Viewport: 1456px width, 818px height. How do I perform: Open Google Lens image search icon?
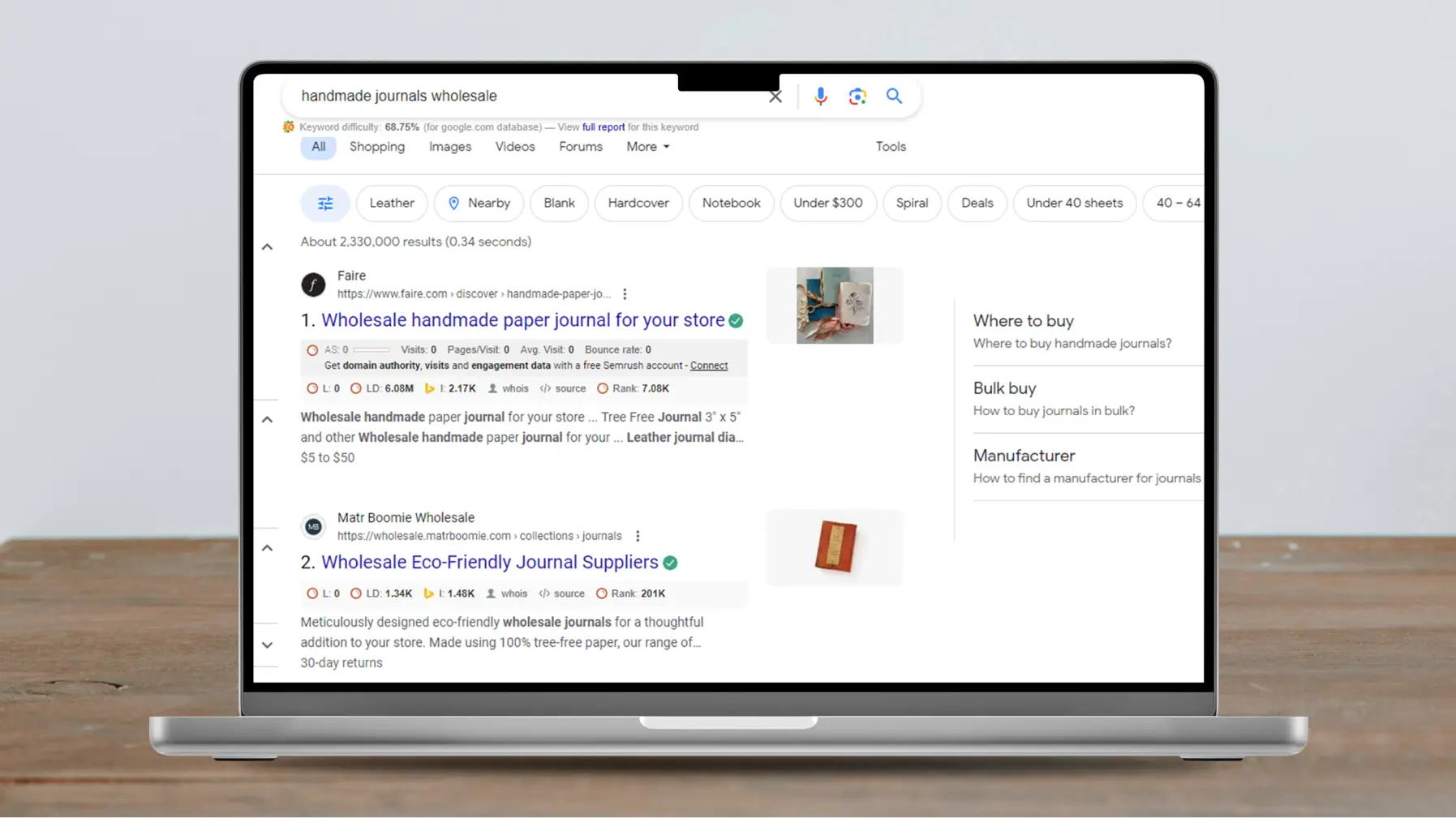(857, 96)
